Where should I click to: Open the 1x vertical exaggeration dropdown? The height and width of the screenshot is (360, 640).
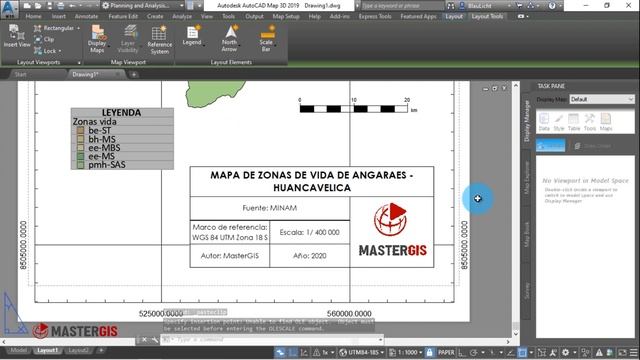pos(325,352)
